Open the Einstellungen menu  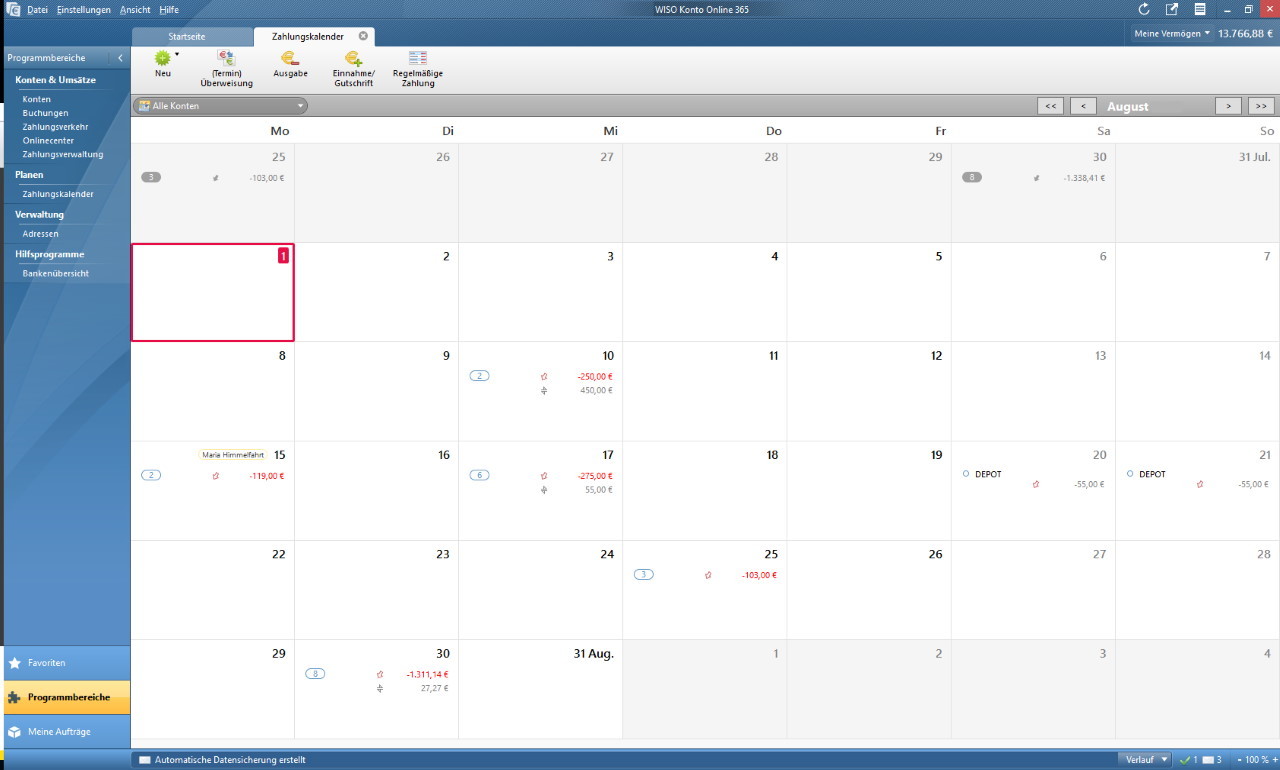coord(83,10)
